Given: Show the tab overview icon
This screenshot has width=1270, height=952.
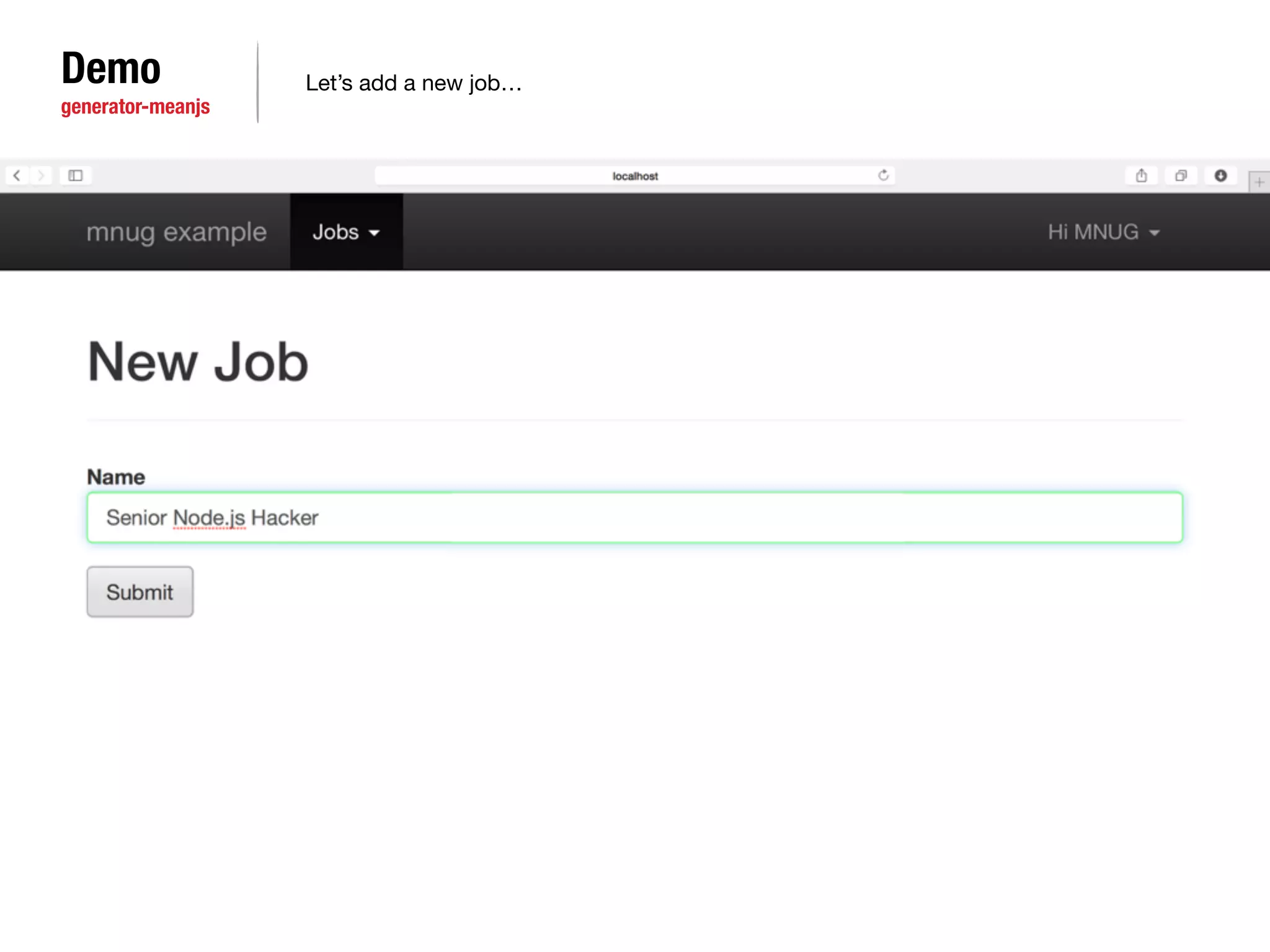Looking at the screenshot, I should [1181, 175].
